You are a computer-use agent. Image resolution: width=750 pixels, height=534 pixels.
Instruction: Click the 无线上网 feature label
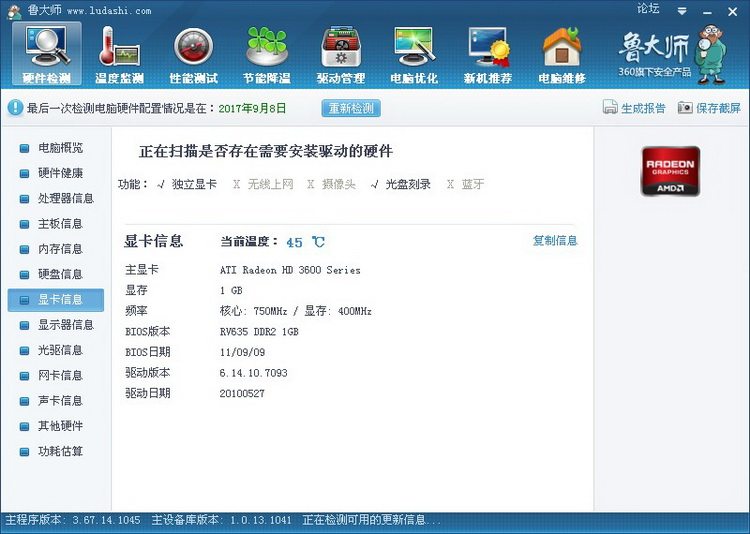270,184
